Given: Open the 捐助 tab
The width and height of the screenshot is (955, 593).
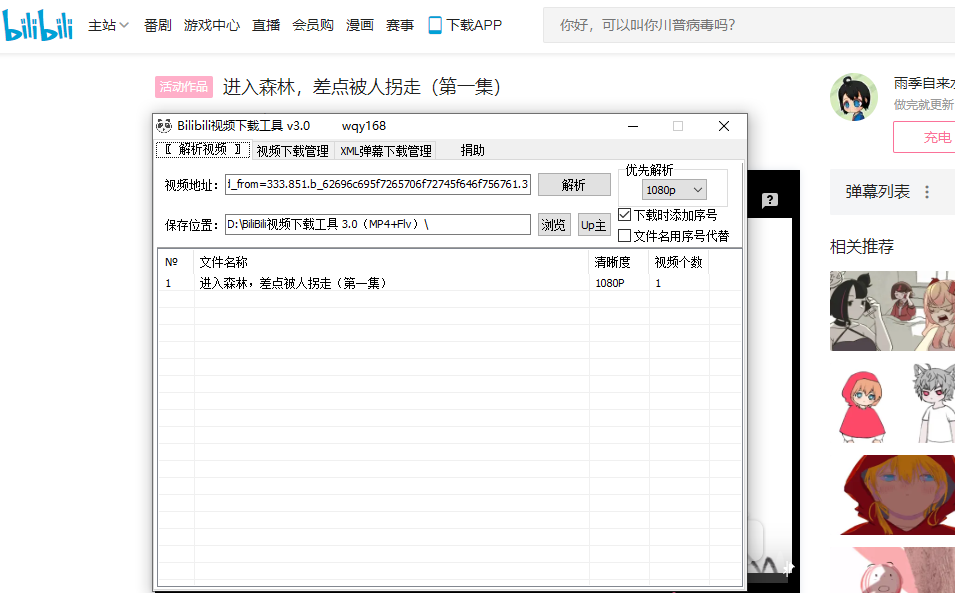Looking at the screenshot, I should pyautogui.click(x=472, y=150).
